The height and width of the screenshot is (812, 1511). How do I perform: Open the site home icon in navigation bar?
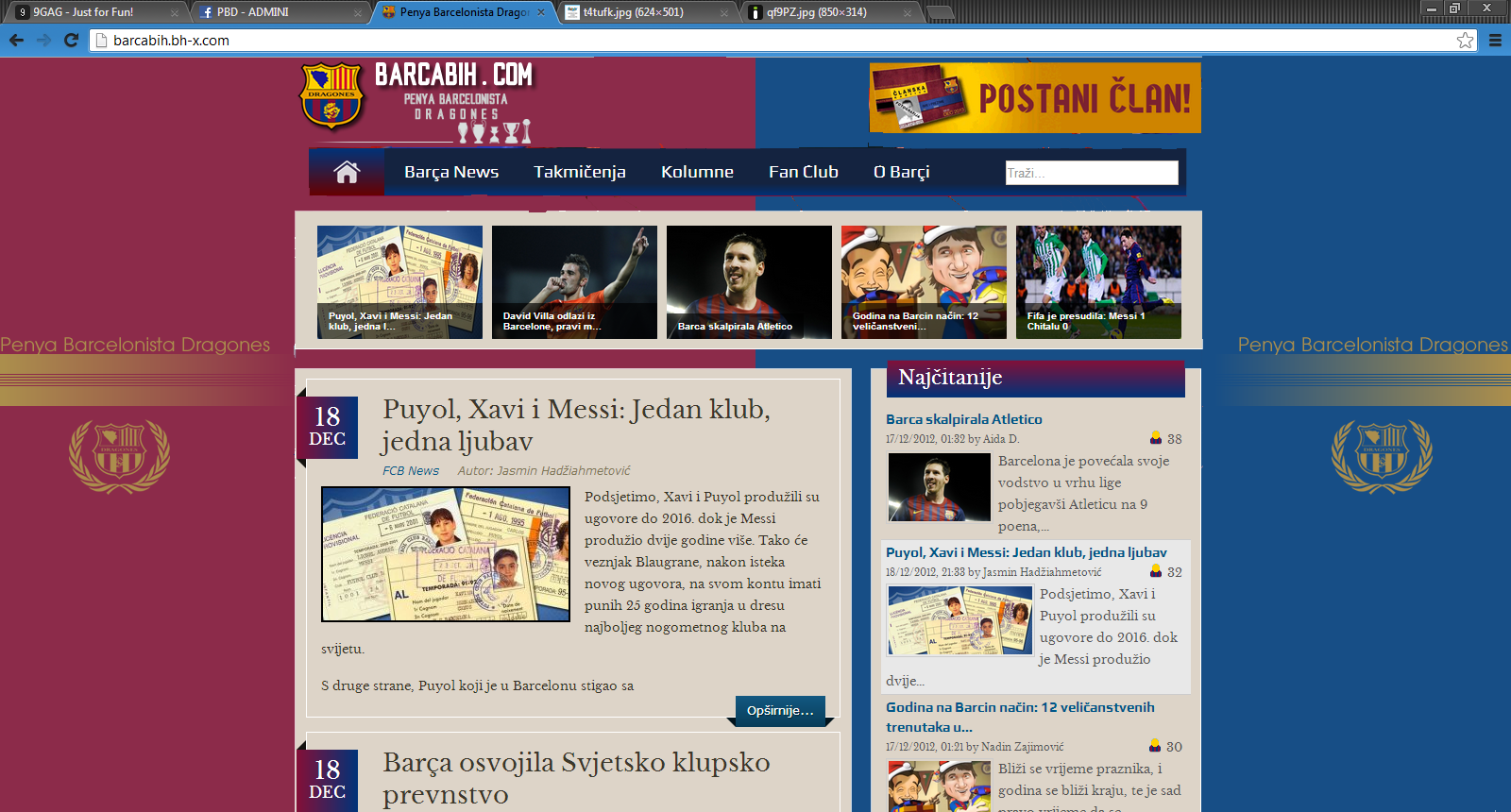[347, 172]
